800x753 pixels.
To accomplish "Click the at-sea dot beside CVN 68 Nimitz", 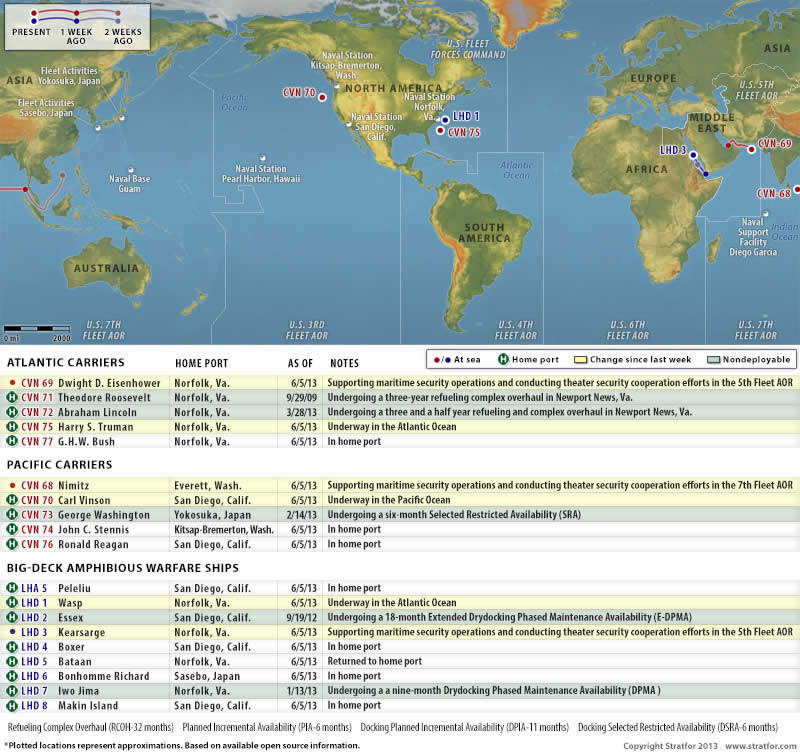I will tap(12, 485).
